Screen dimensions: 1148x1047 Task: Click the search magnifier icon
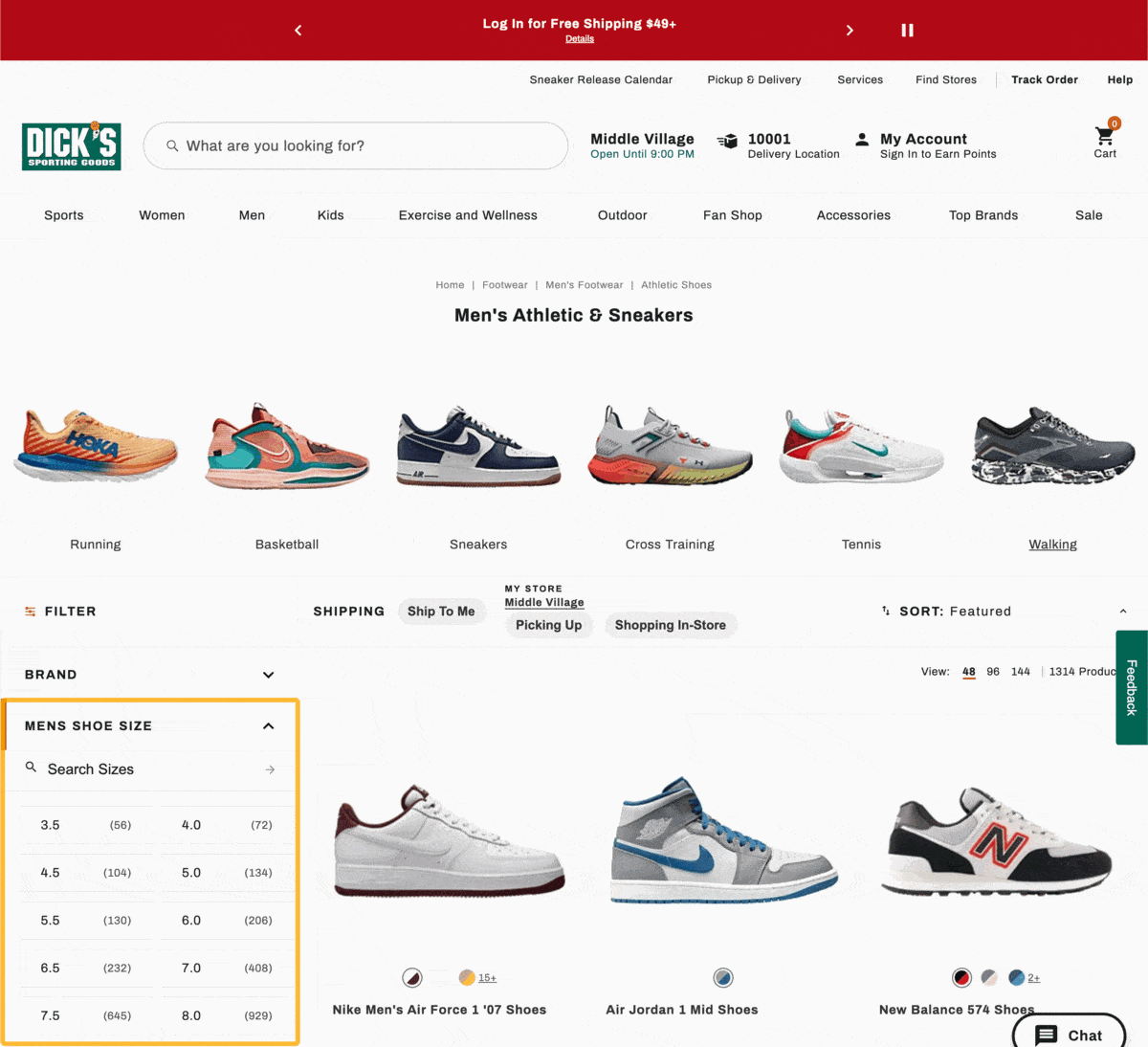(x=172, y=145)
